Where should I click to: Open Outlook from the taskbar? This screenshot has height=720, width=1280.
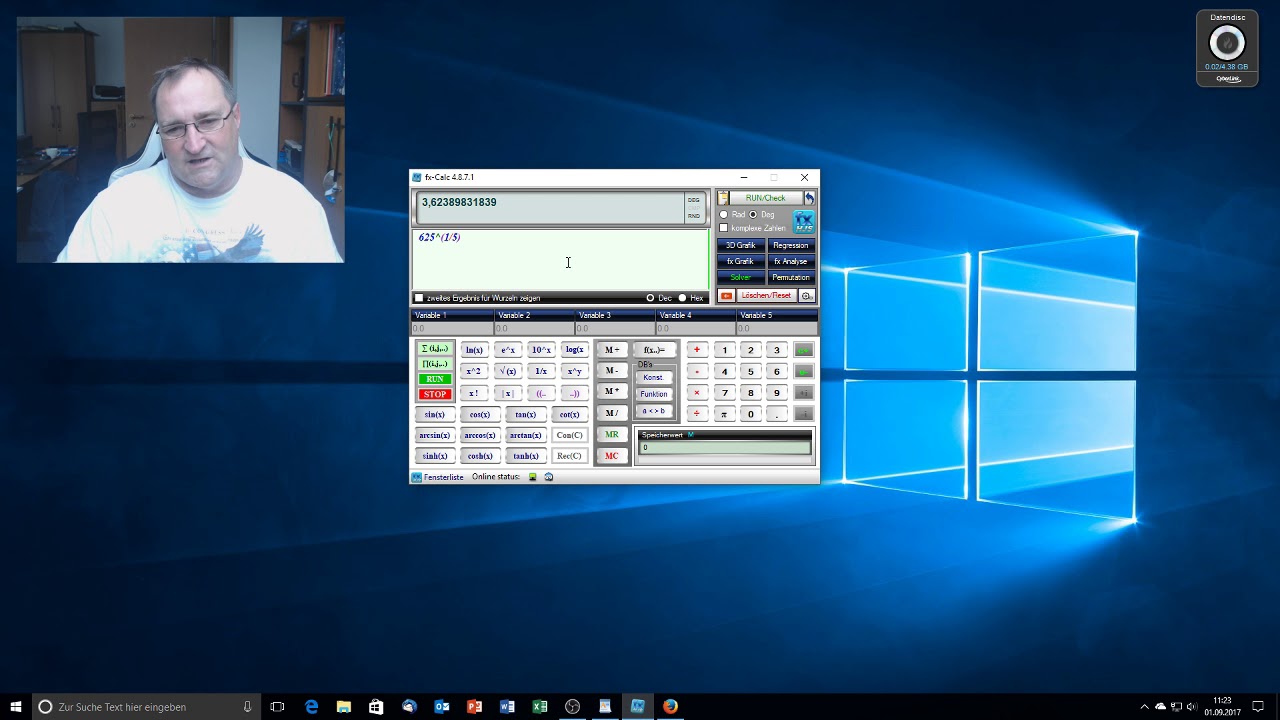[442, 706]
